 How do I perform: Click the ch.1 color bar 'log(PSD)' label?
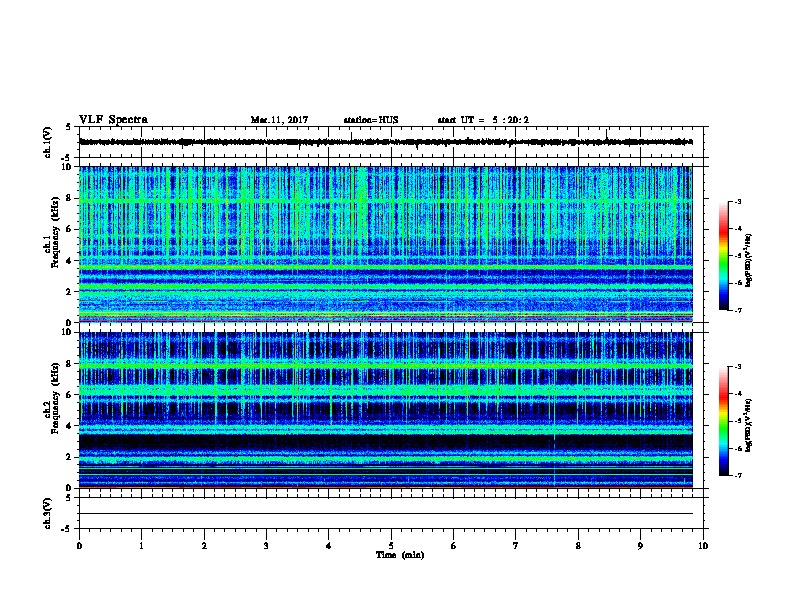(x=748, y=260)
